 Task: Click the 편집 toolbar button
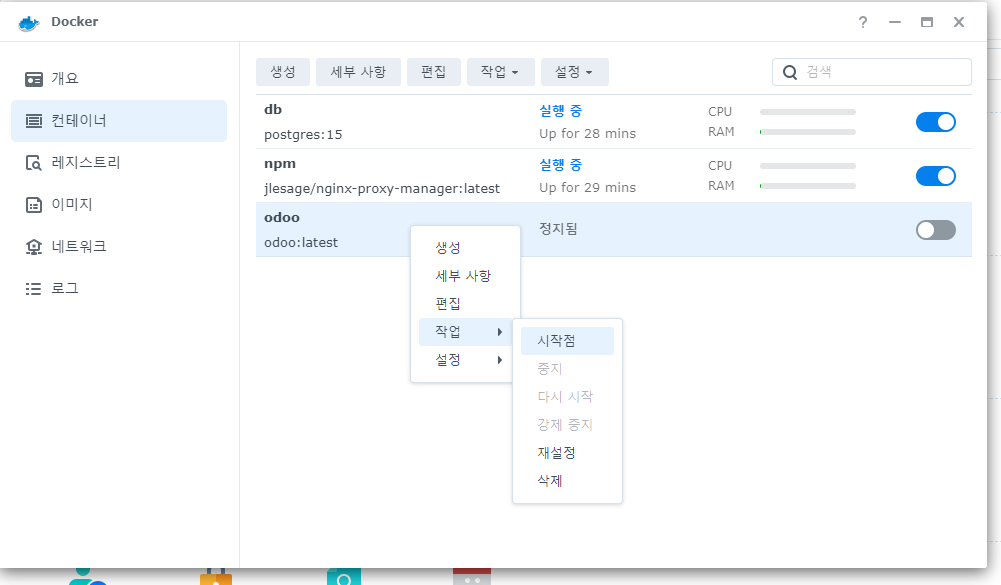click(433, 72)
